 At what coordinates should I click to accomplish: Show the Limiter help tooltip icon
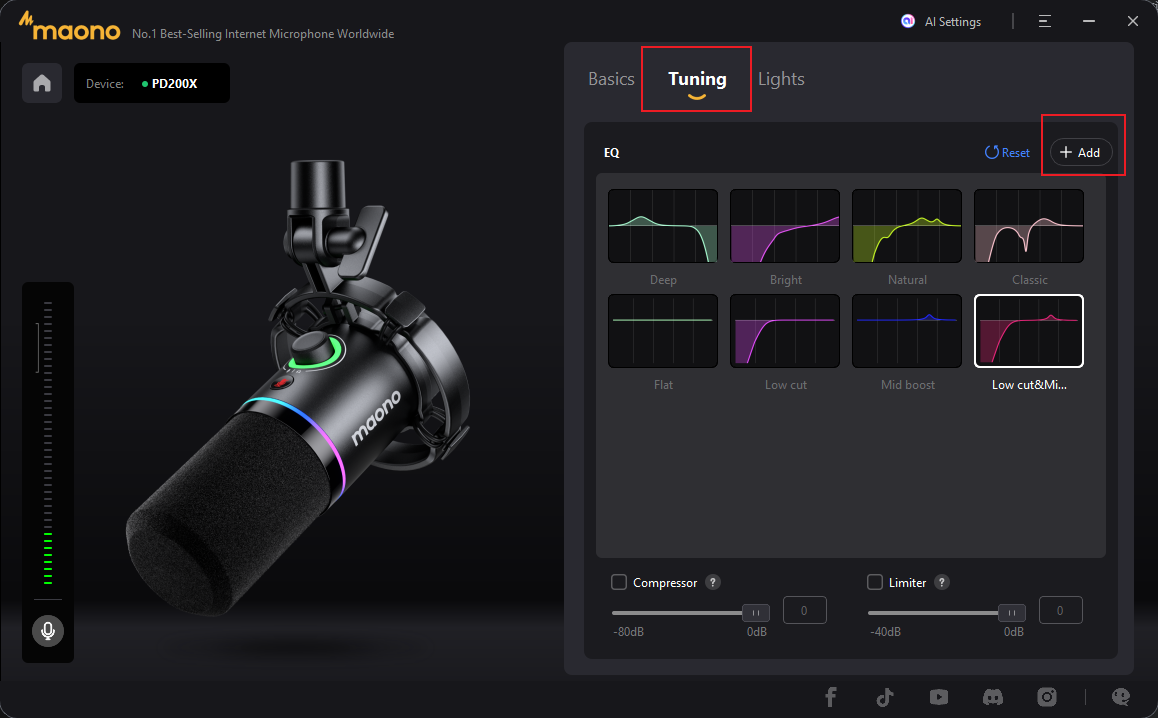tap(942, 582)
